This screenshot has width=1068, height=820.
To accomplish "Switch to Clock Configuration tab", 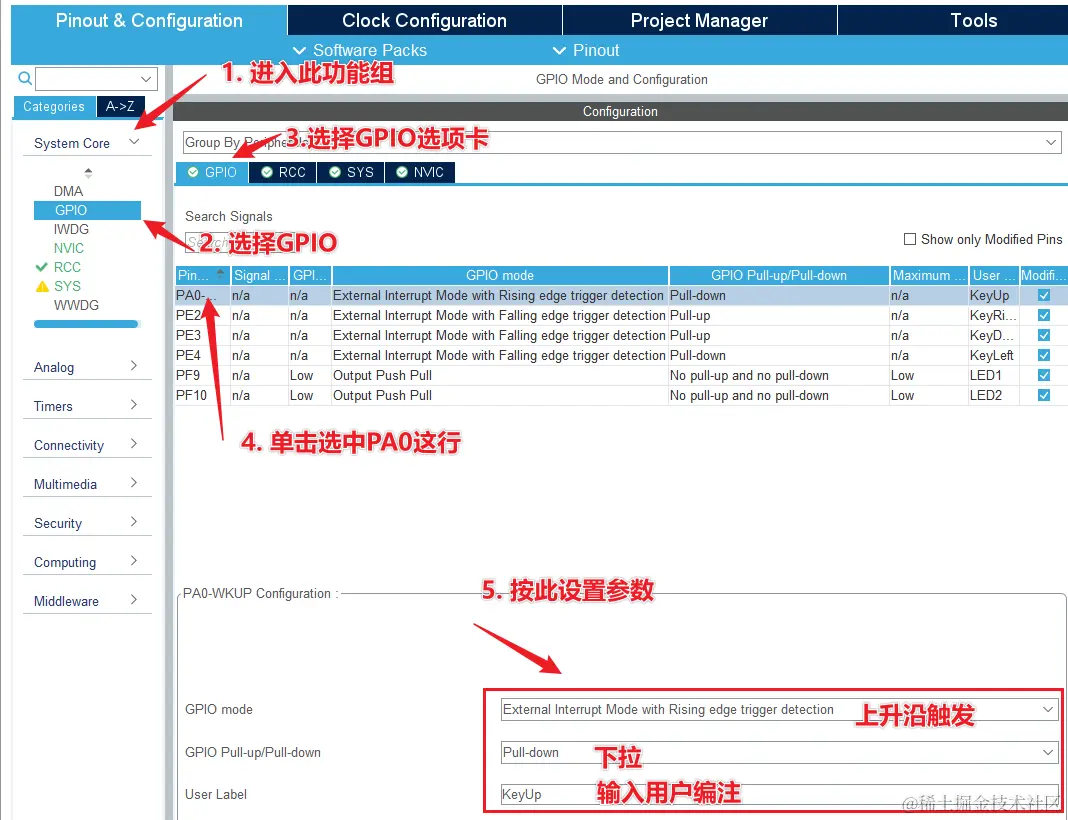I will [x=424, y=20].
